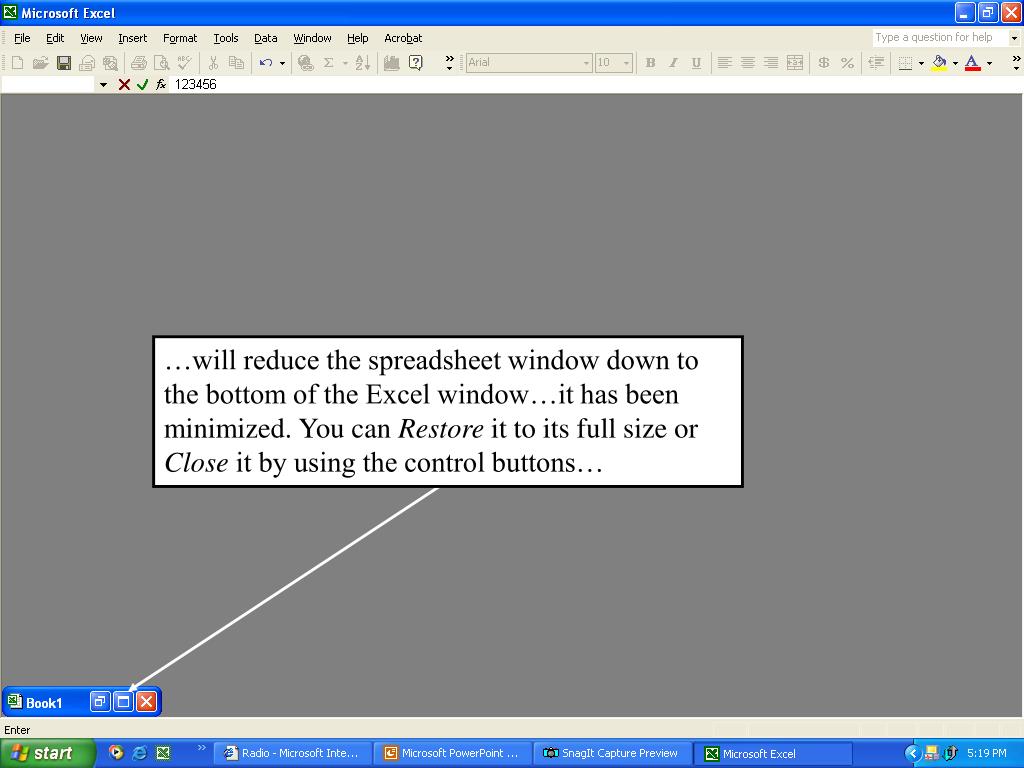The height and width of the screenshot is (768, 1024).
Task: Open the Undo history dropdown arrow
Action: (x=282, y=63)
